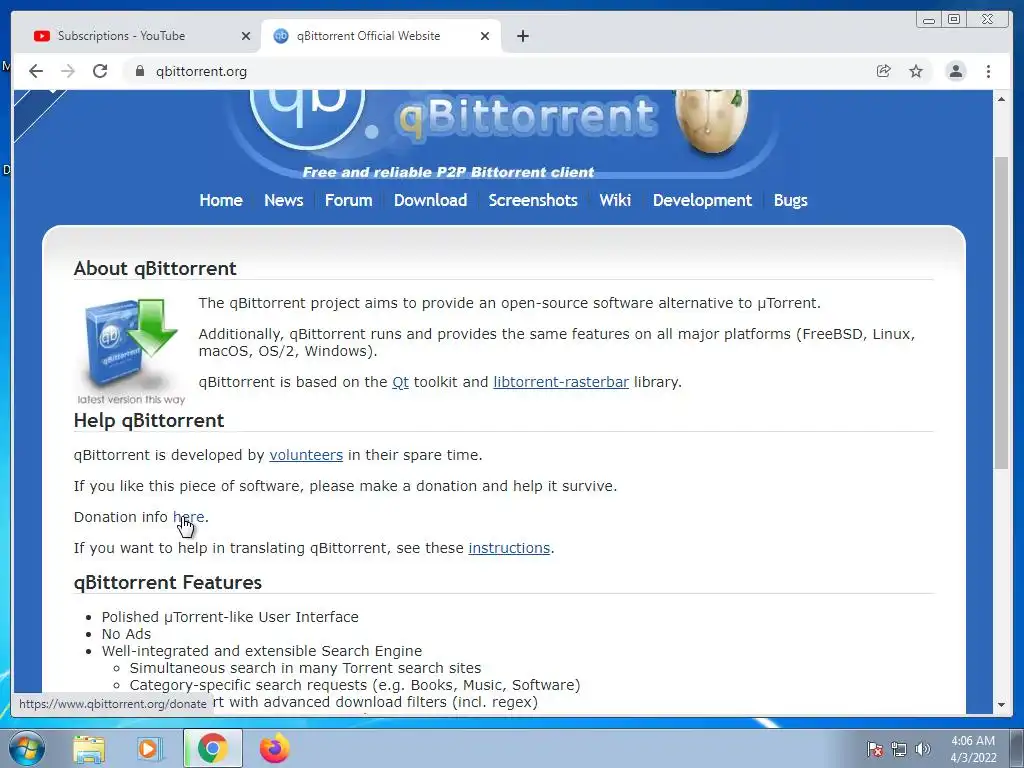Open the Bugs navigation link
The width and height of the screenshot is (1024, 768).
(790, 200)
